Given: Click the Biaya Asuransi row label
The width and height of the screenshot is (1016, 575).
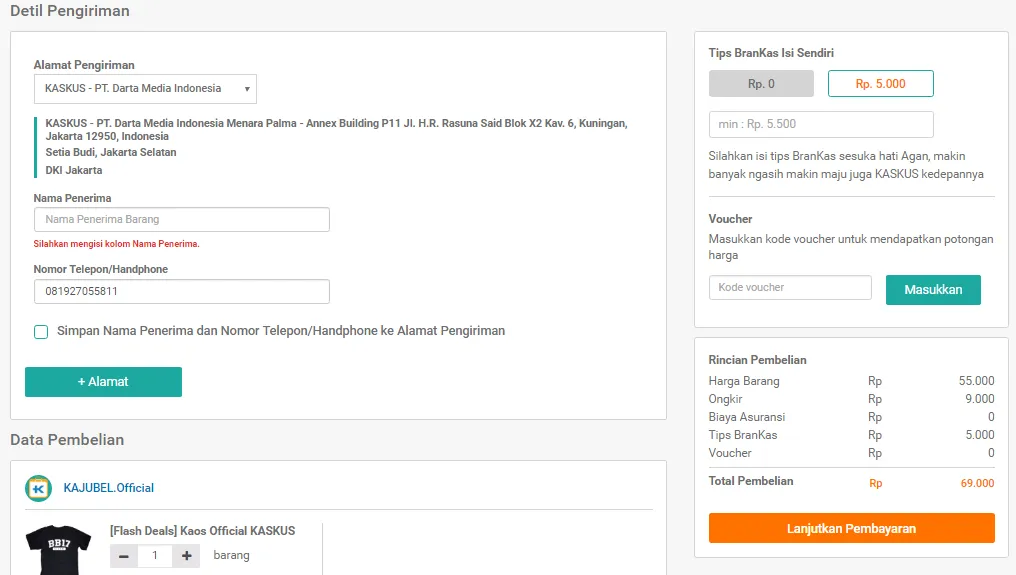Looking at the screenshot, I should [746, 417].
